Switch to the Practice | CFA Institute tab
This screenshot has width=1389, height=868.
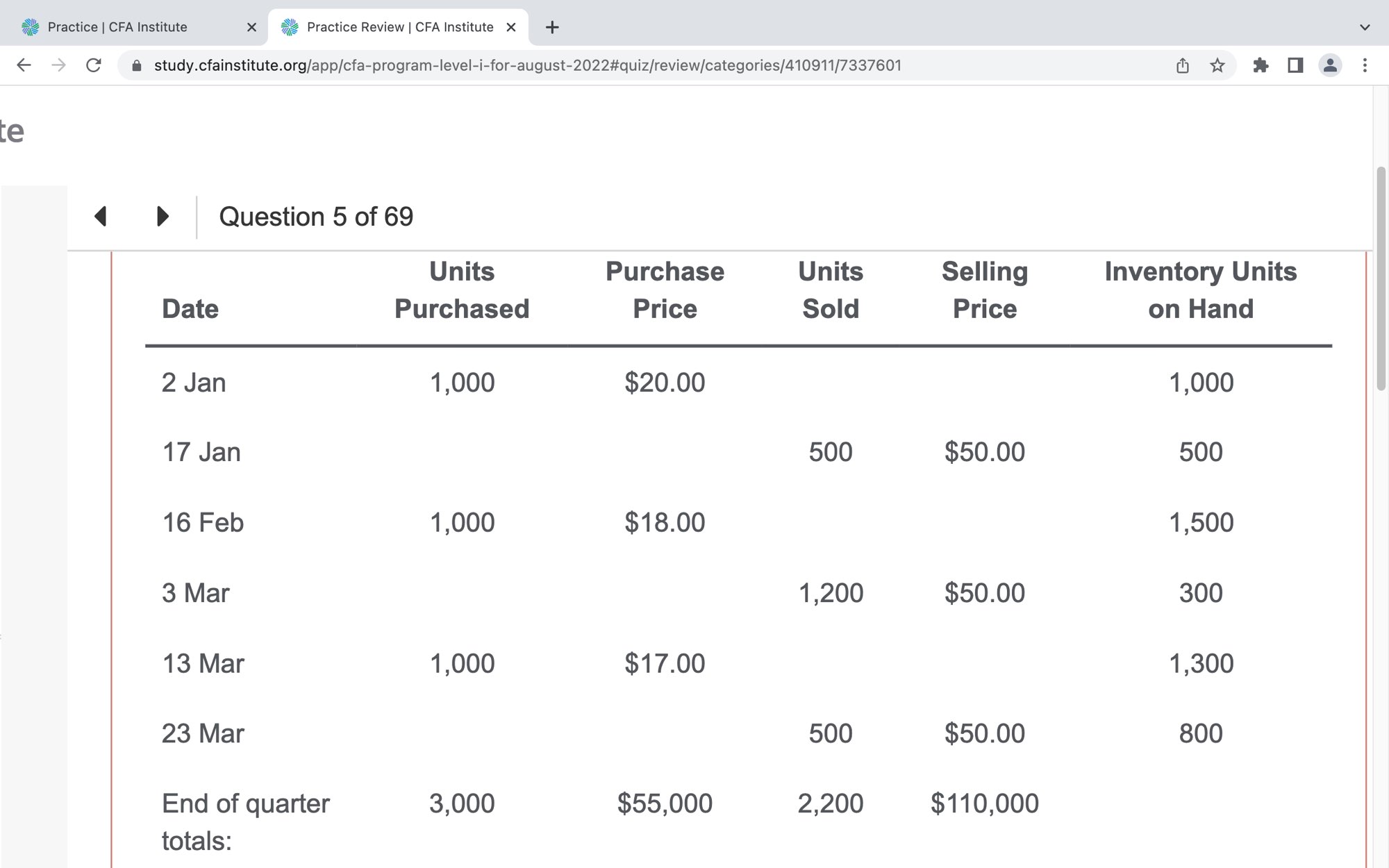coord(118,27)
